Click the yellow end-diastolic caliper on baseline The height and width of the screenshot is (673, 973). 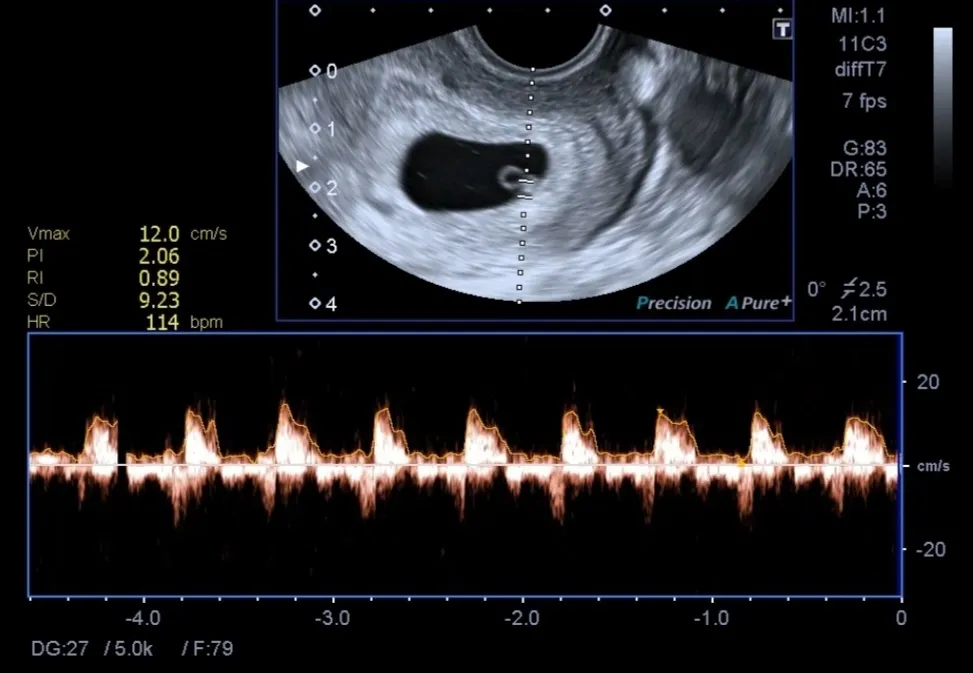coord(741,462)
